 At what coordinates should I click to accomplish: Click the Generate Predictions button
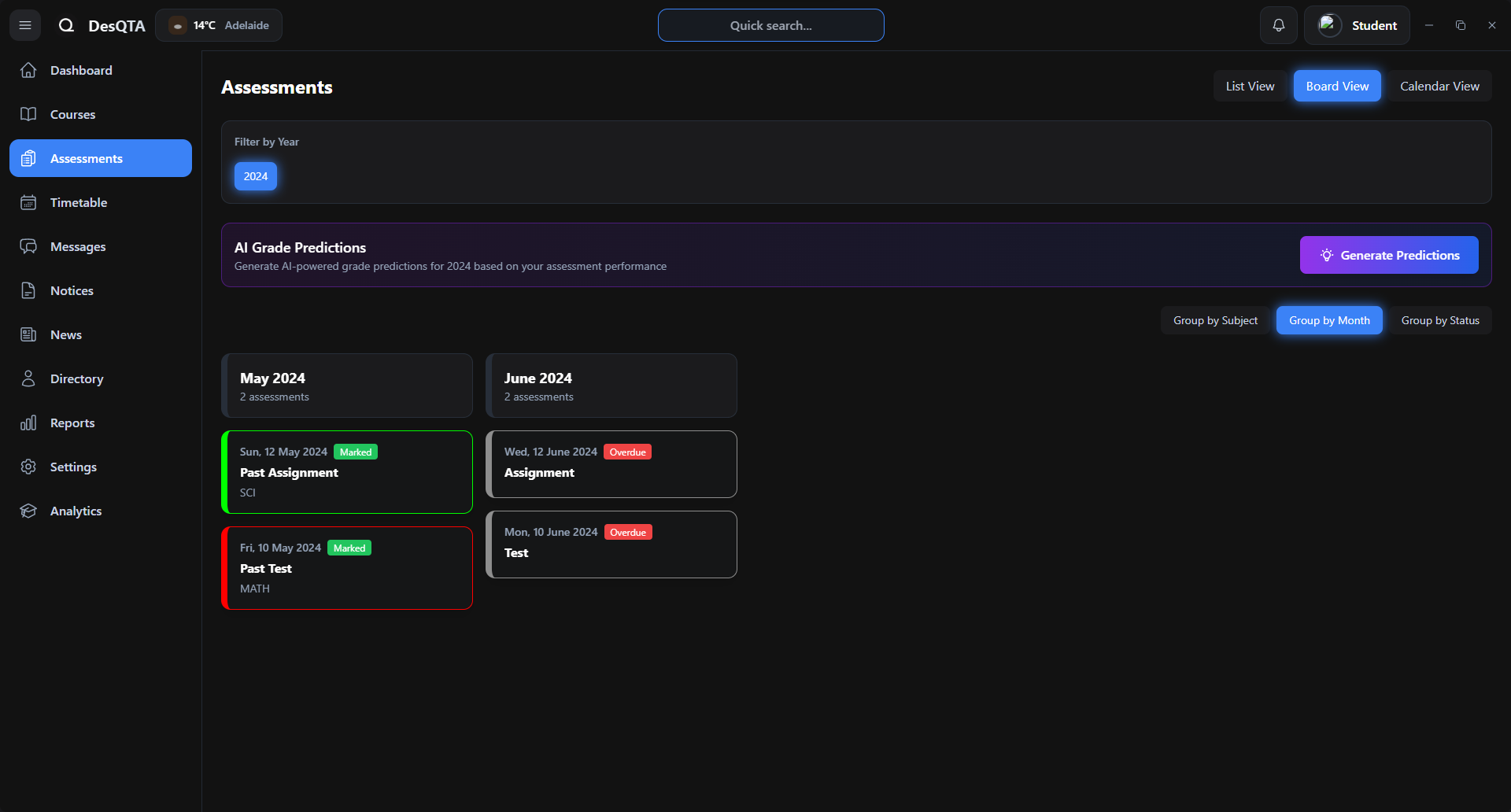(x=1388, y=255)
